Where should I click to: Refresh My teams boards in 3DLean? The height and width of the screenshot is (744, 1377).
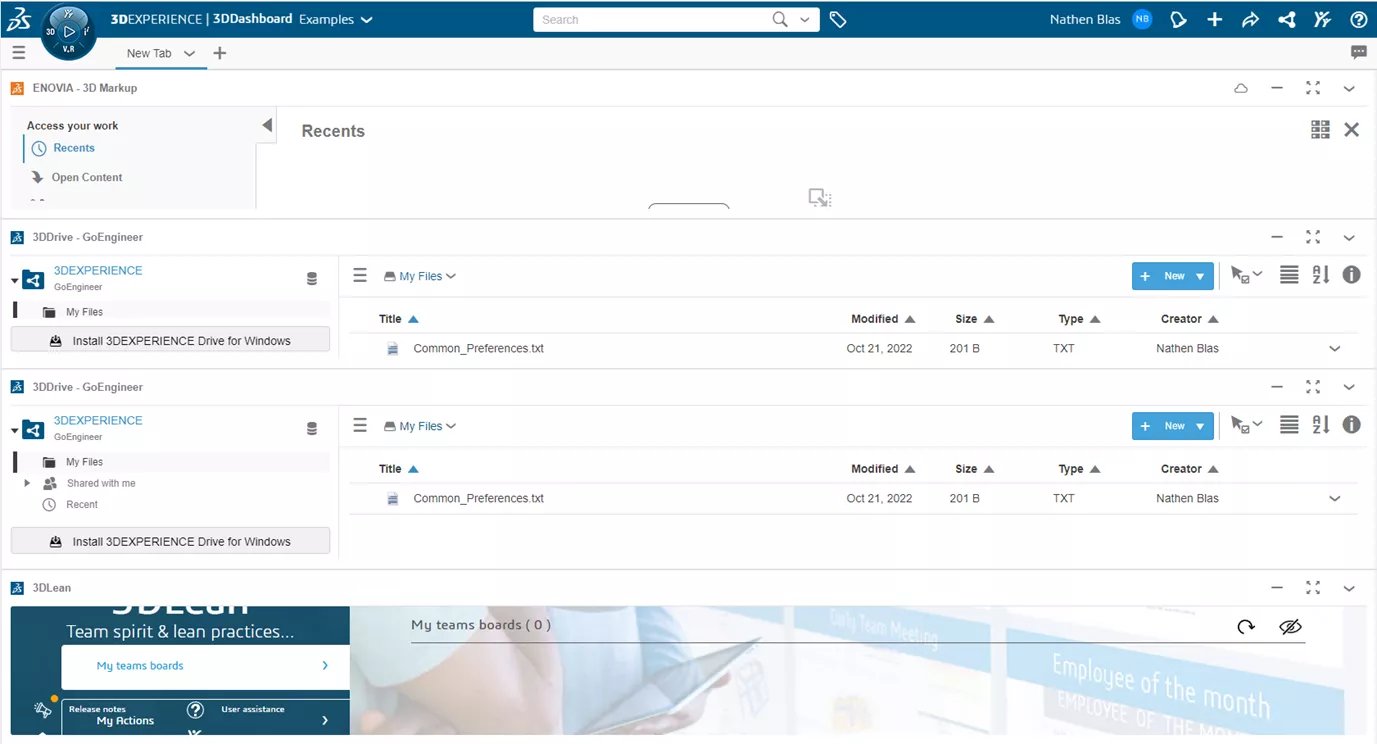coord(1246,627)
